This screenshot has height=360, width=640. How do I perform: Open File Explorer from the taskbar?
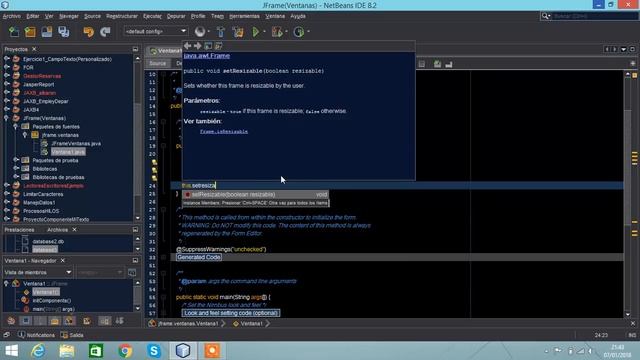coord(67,351)
